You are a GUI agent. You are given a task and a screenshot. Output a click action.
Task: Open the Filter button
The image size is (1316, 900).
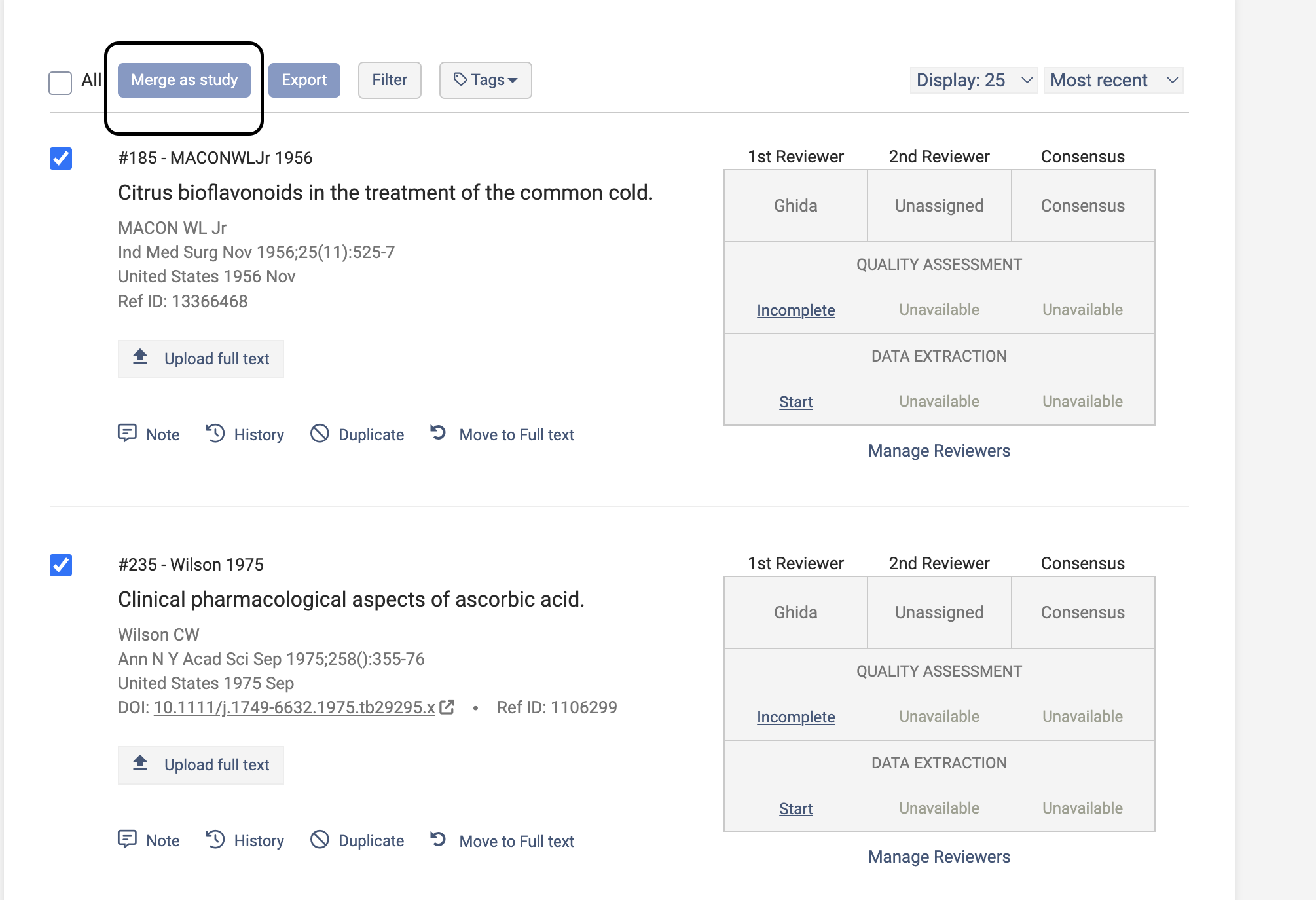(389, 80)
